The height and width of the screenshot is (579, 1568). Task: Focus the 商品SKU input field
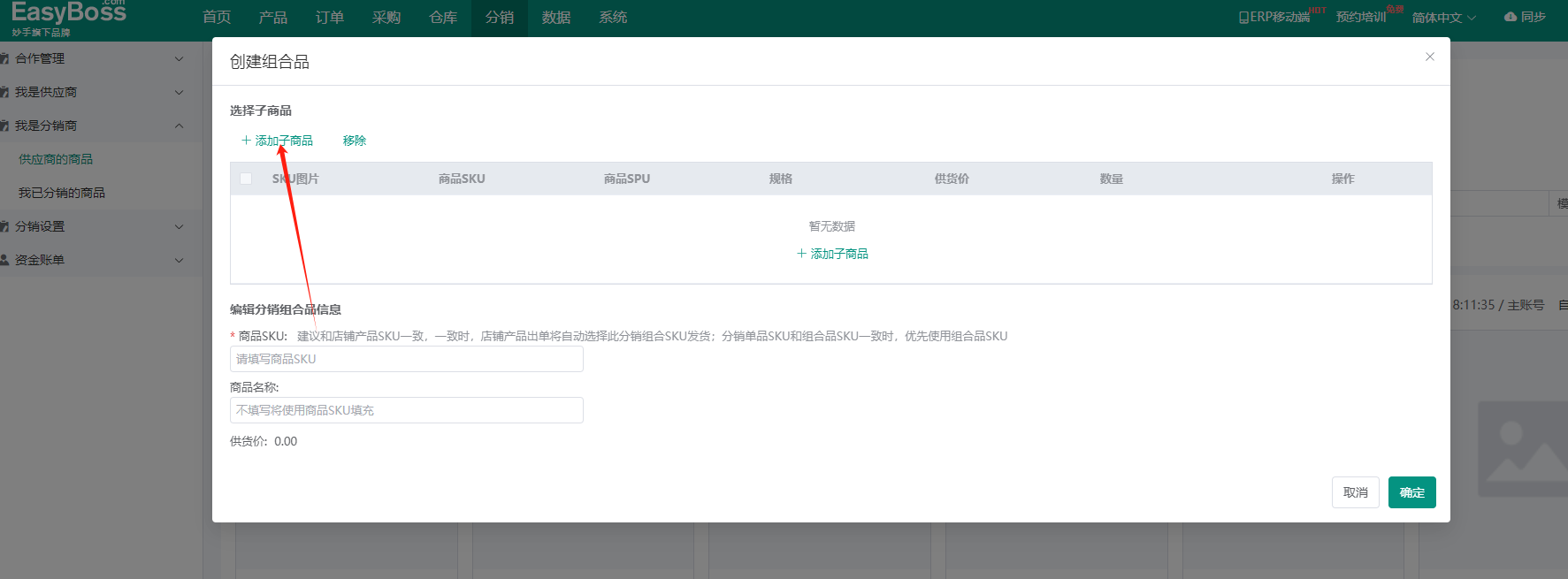click(x=406, y=359)
